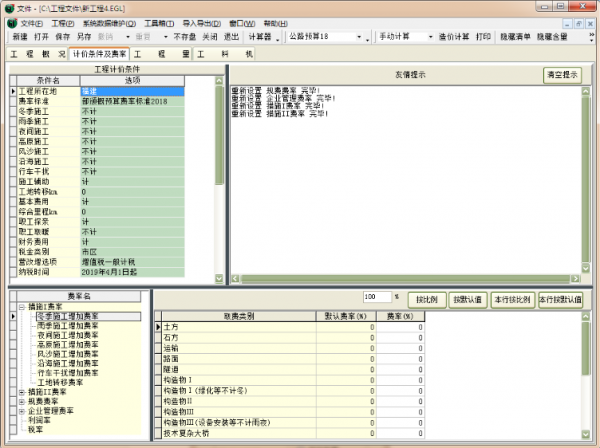
Task: Open the 工程(P) menu
Action: pos(63,24)
